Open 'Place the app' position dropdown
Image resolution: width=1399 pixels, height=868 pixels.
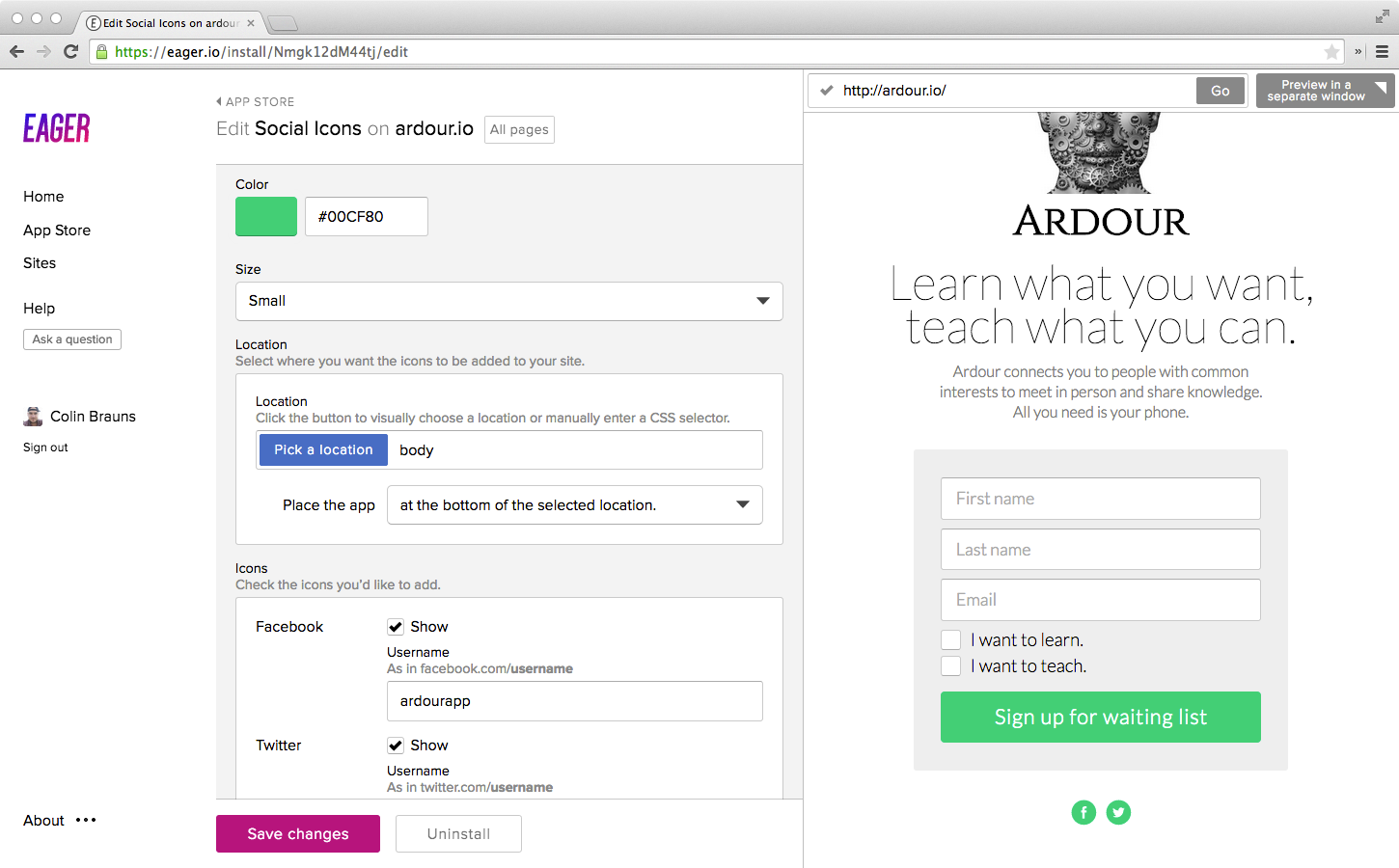[575, 505]
